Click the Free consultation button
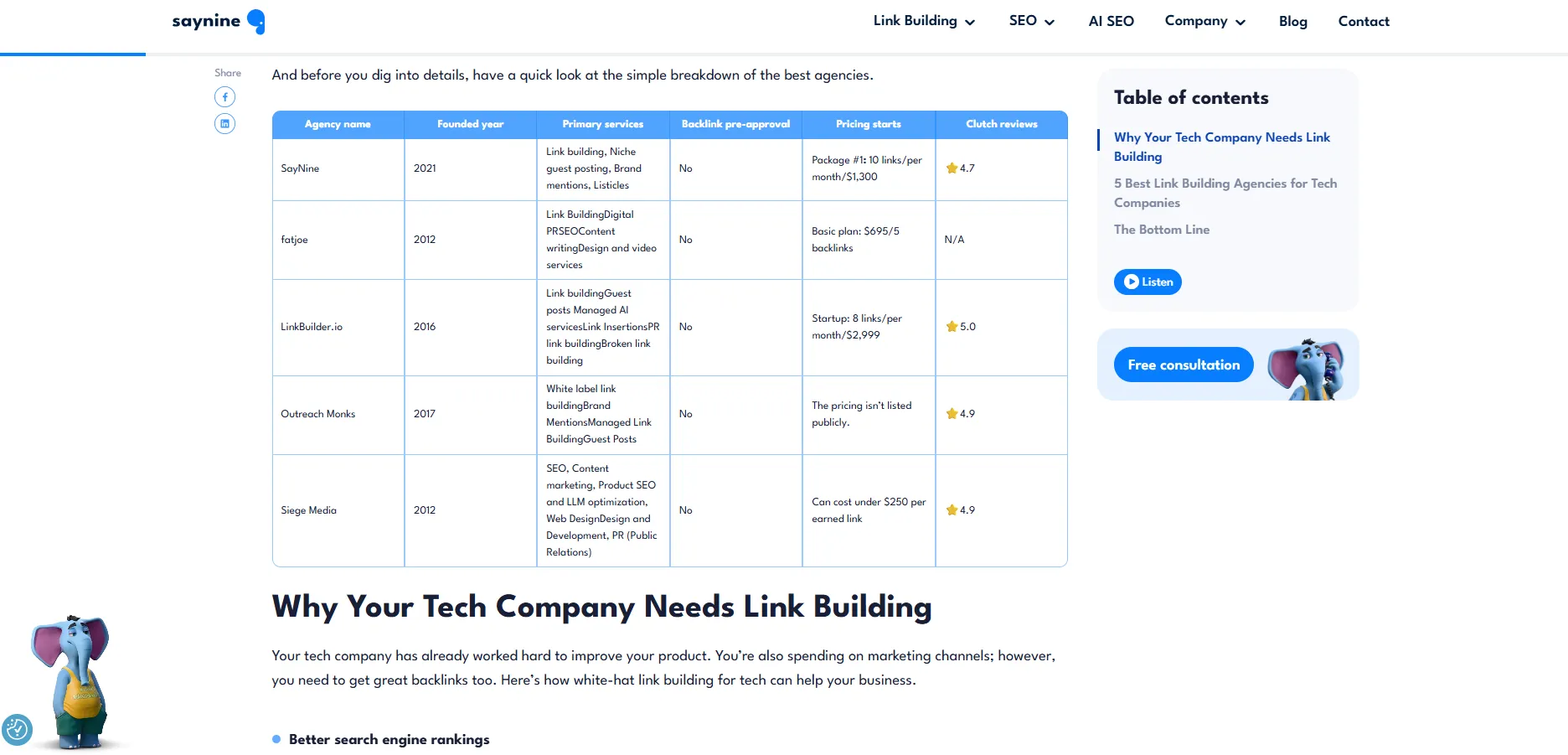1568x755 pixels. pyautogui.click(x=1183, y=365)
